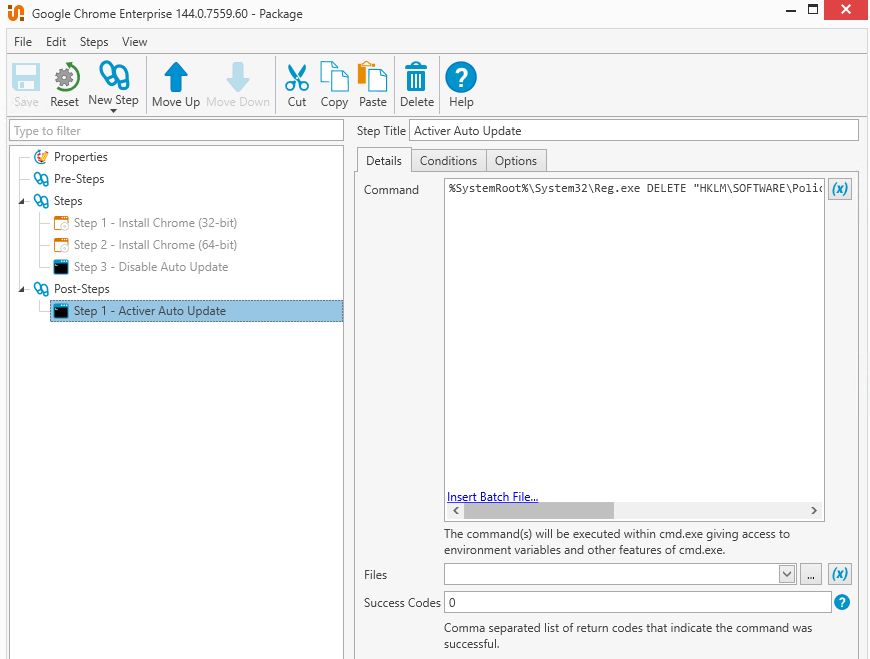
Task: Click the scroll right arrow in Command box
Action: [814, 510]
